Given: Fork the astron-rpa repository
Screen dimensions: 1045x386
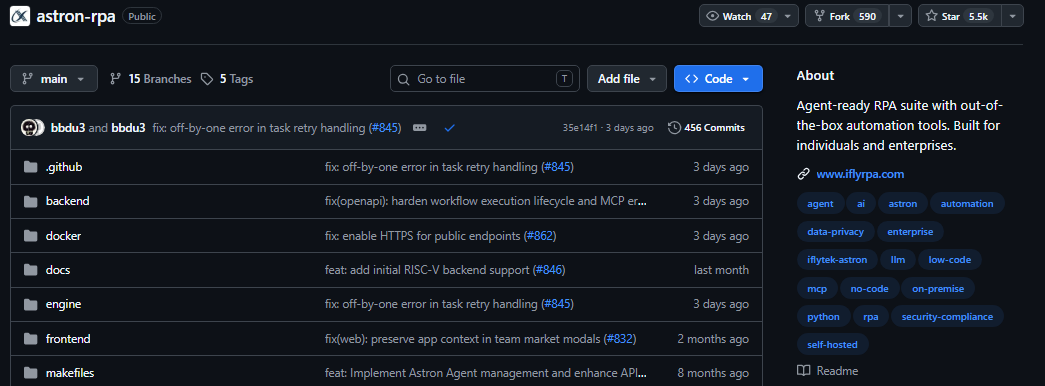Looking at the screenshot, I should [848, 16].
